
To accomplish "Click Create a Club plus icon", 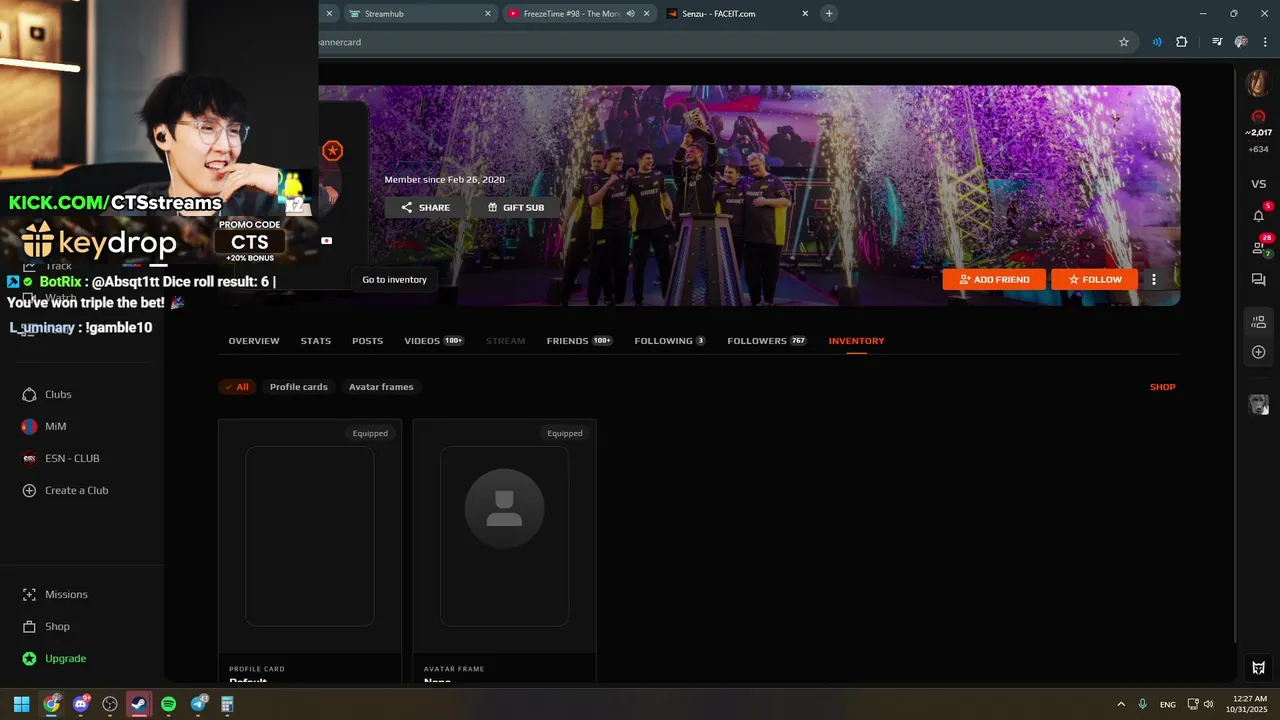I will (29, 490).
